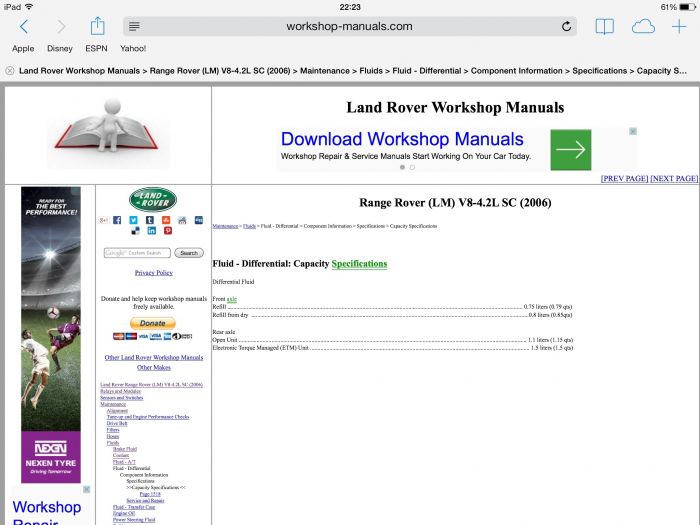Close the banner ad with its X
This screenshot has width=700, height=525.
tap(633, 131)
